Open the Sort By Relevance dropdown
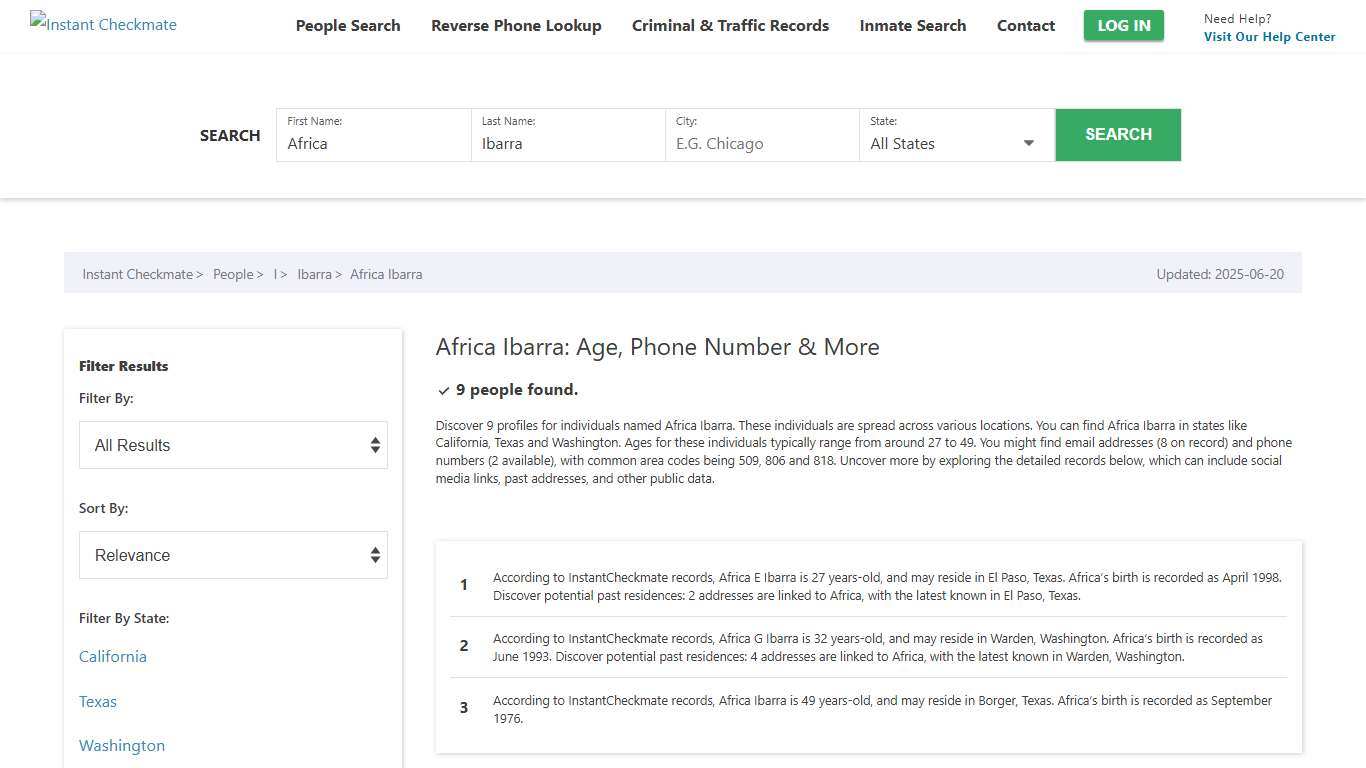This screenshot has height=768, width=1366. click(233, 555)
